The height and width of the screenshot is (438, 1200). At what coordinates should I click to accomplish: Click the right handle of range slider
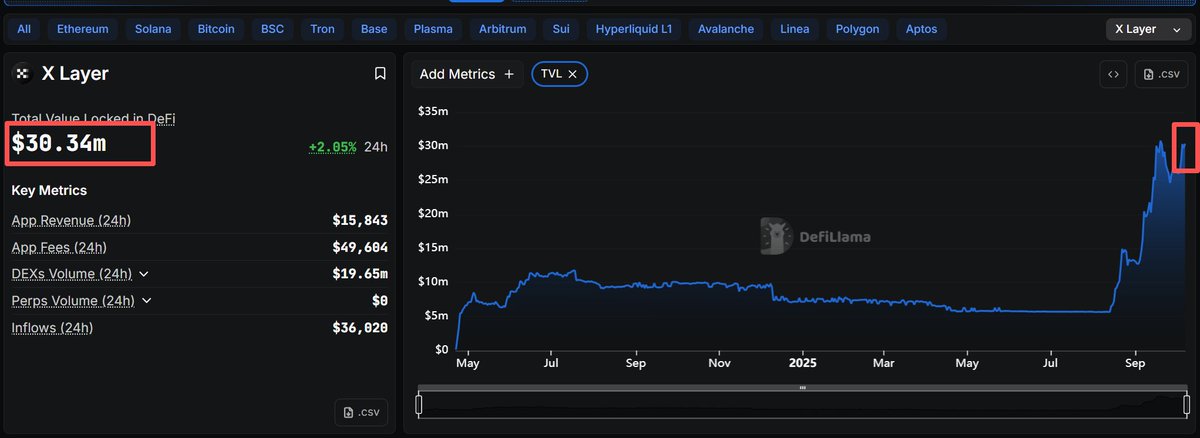click(x=1185, y=404)
